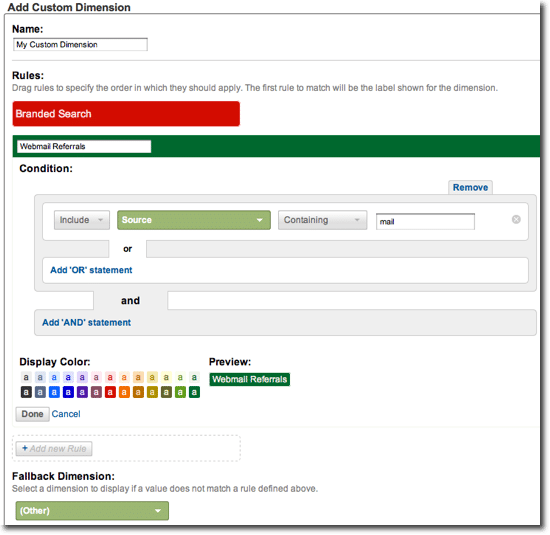Open the Include dropdown
This screenshot has height=535, width=550.
click(82, 220)
